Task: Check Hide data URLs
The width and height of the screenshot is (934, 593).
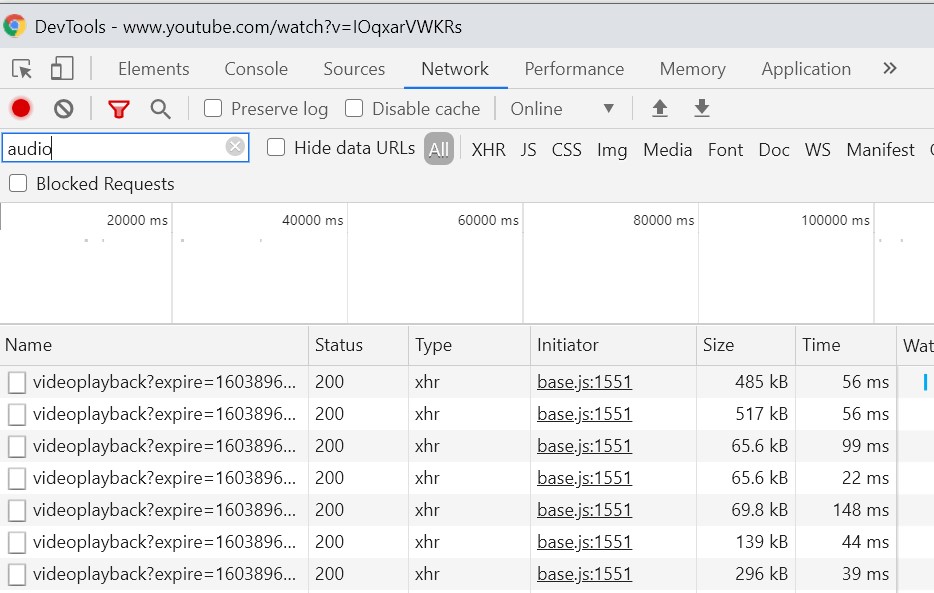Action: (x=276, y=147)
